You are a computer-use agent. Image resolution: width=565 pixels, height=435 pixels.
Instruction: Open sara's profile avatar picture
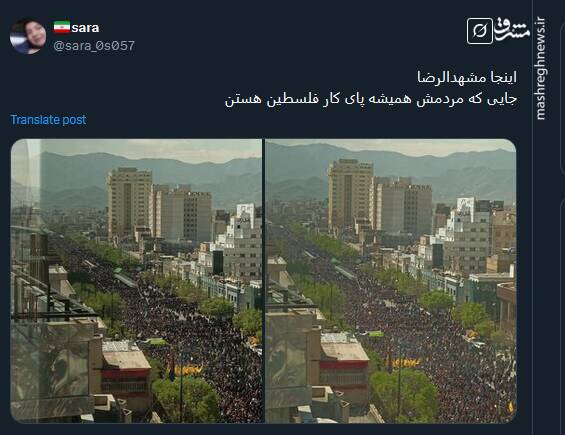pos(28,36)
